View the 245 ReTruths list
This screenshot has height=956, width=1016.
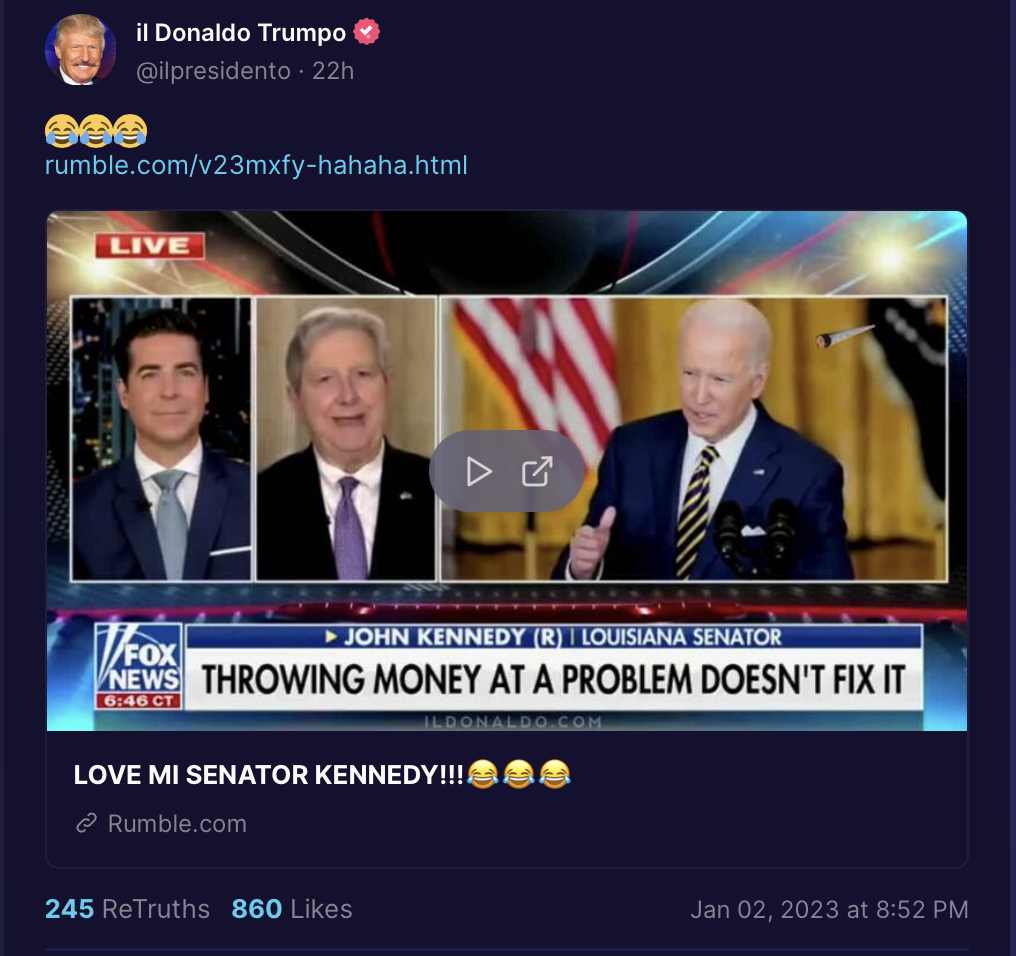point(127,909)
